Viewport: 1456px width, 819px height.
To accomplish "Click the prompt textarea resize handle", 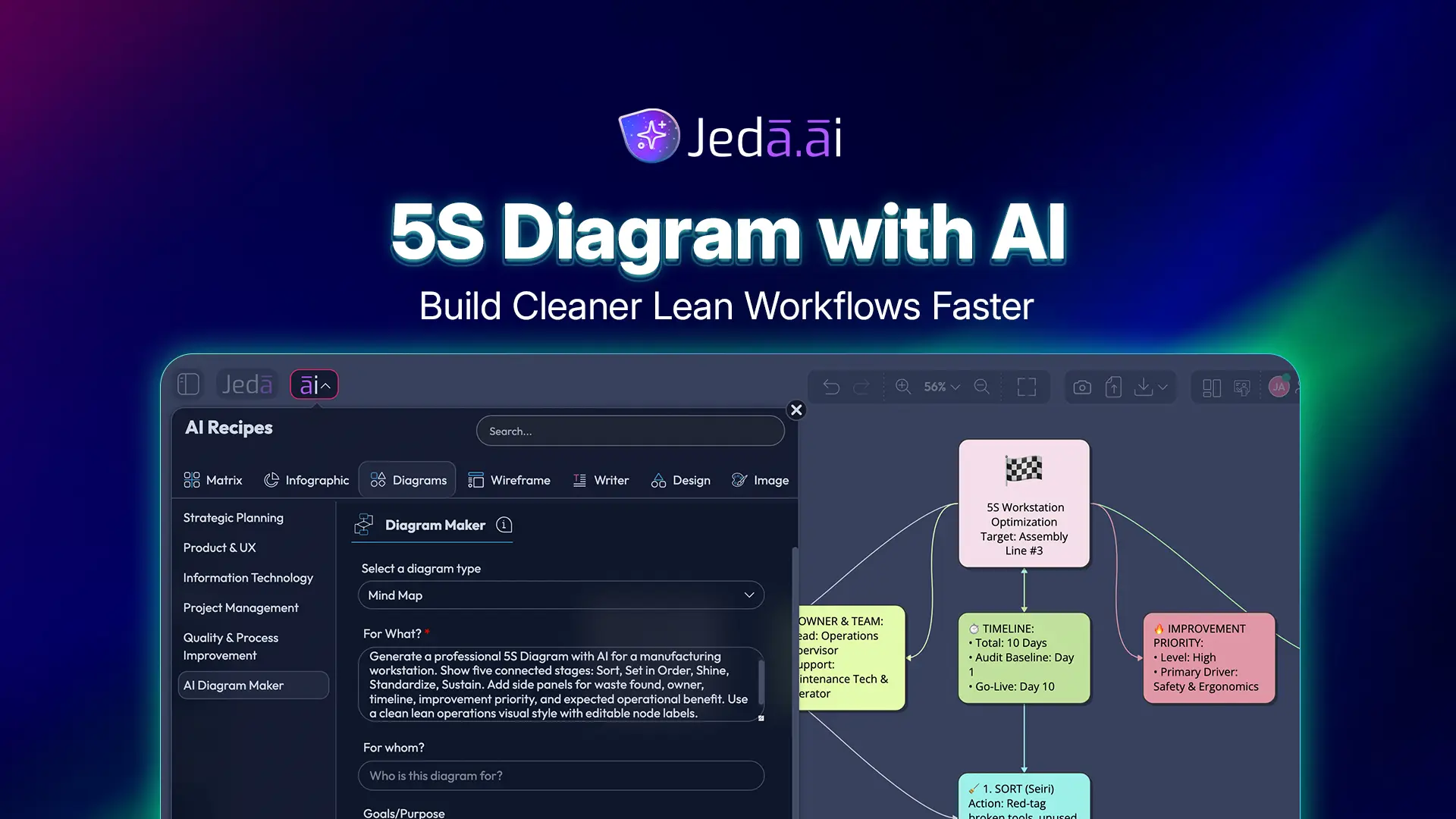I will [761, 717].
